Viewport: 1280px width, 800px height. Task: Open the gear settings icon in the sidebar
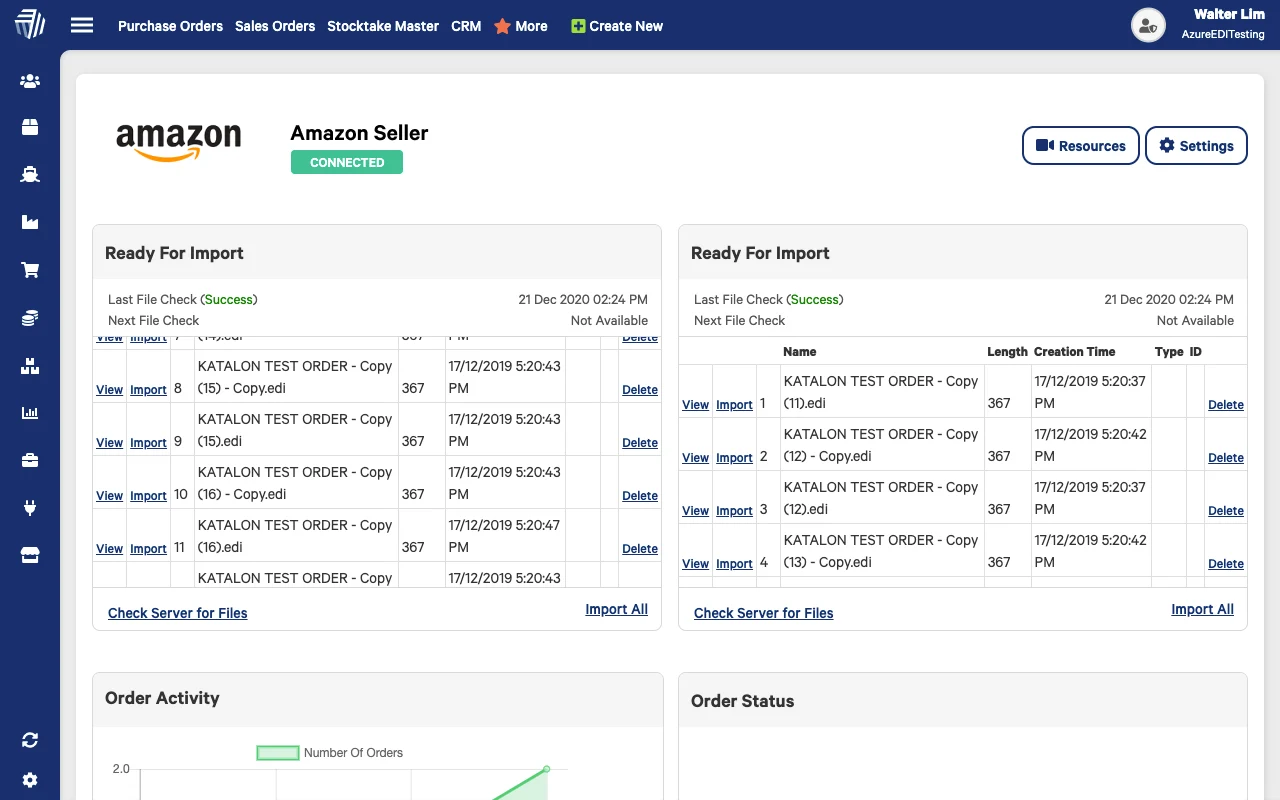tap(29, 779)
